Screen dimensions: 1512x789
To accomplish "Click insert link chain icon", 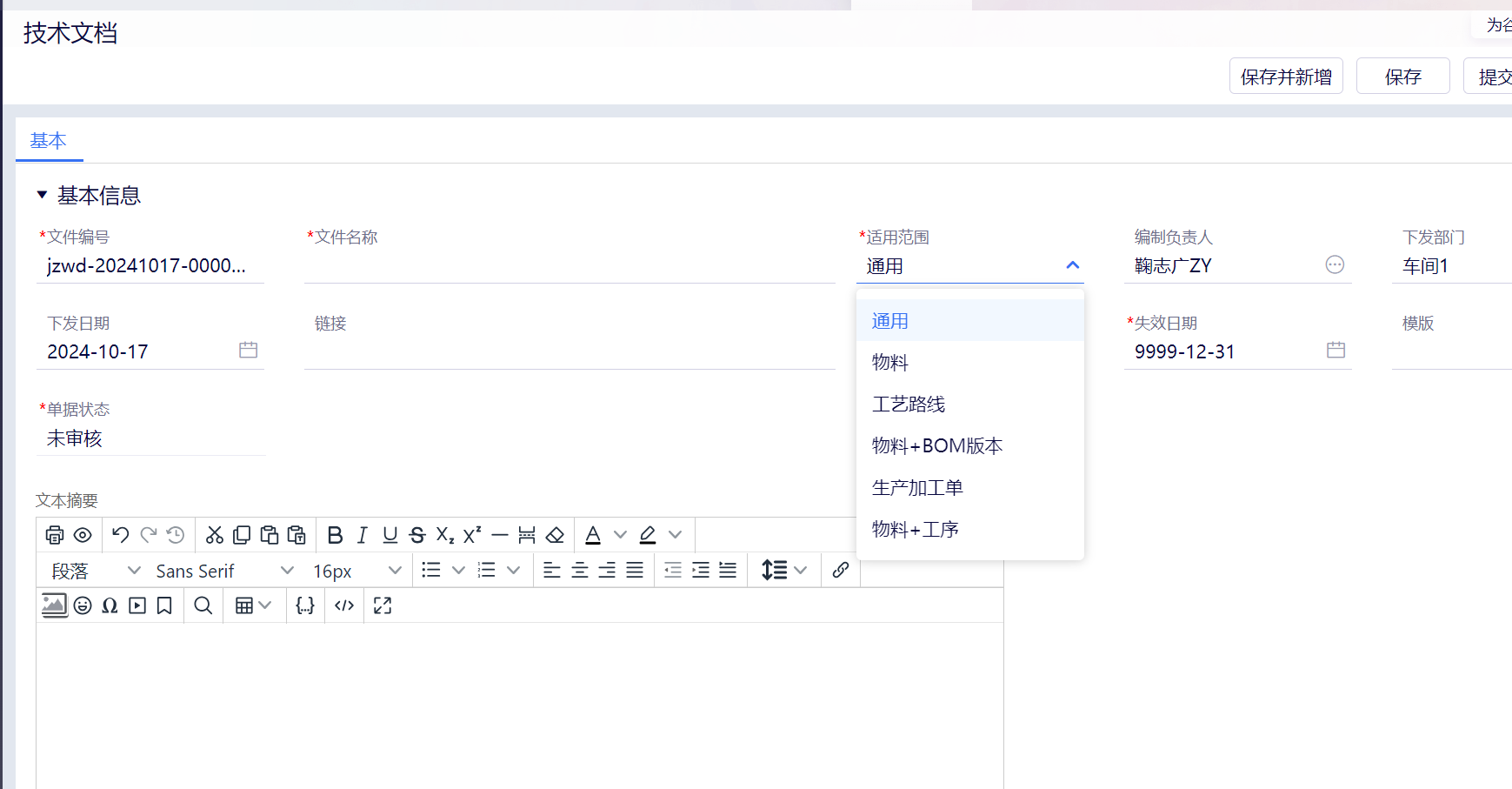I will click(x=841, y=570).
